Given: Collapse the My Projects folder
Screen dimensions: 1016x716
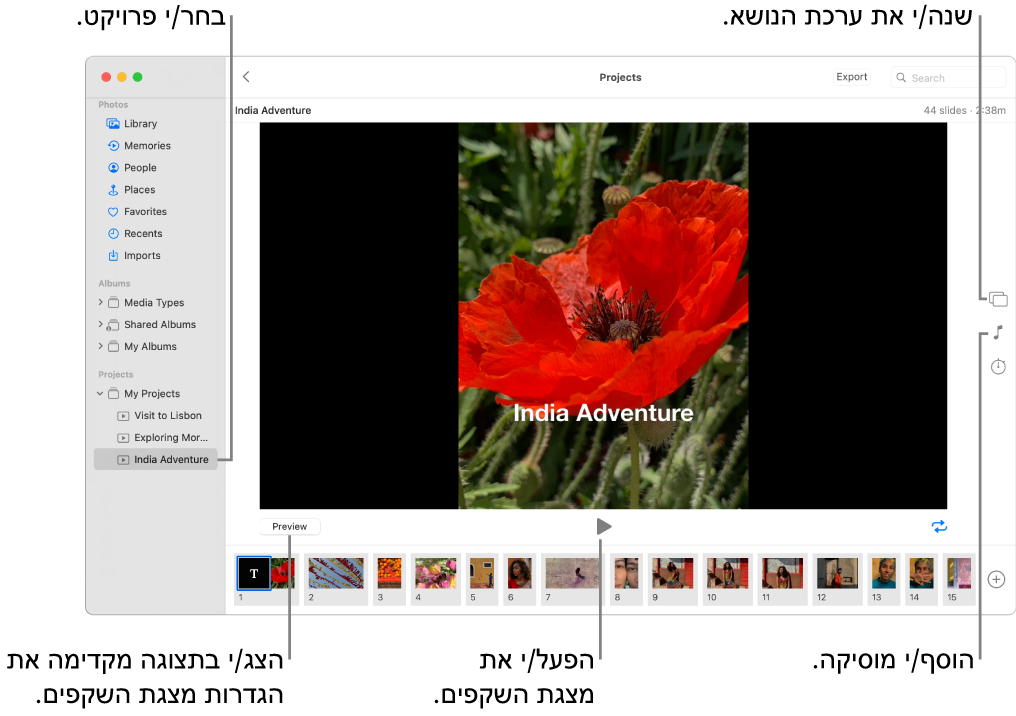Looking at the screenshot, I should [x=99, y=393].
